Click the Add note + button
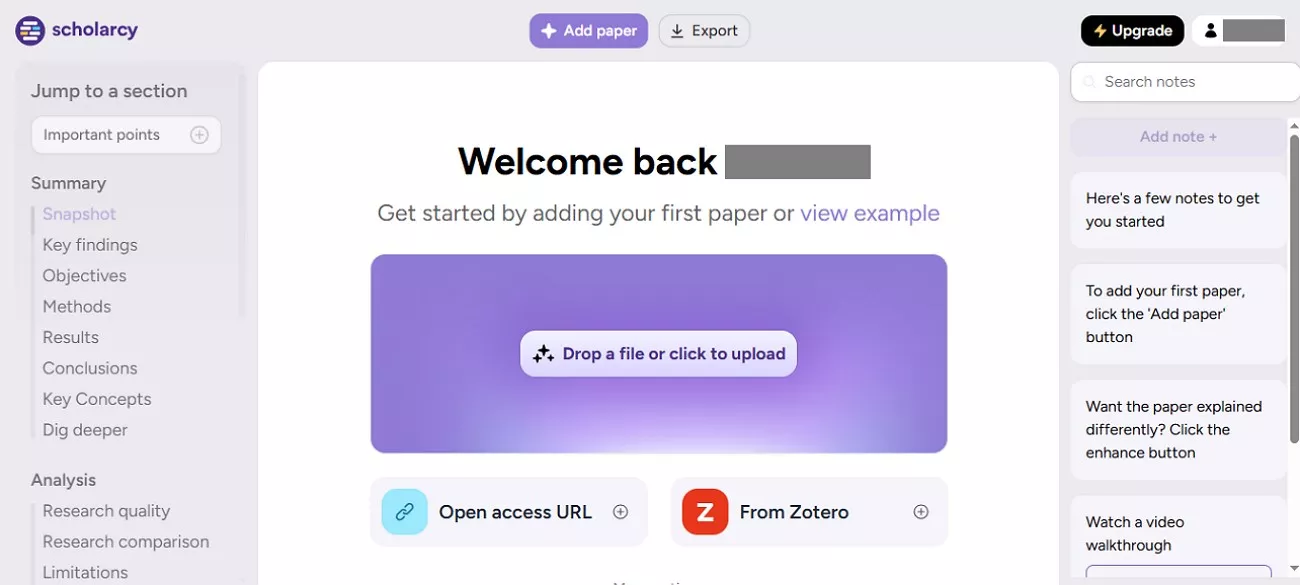The image size is (1300, 585). click(x=1178, y=137)
